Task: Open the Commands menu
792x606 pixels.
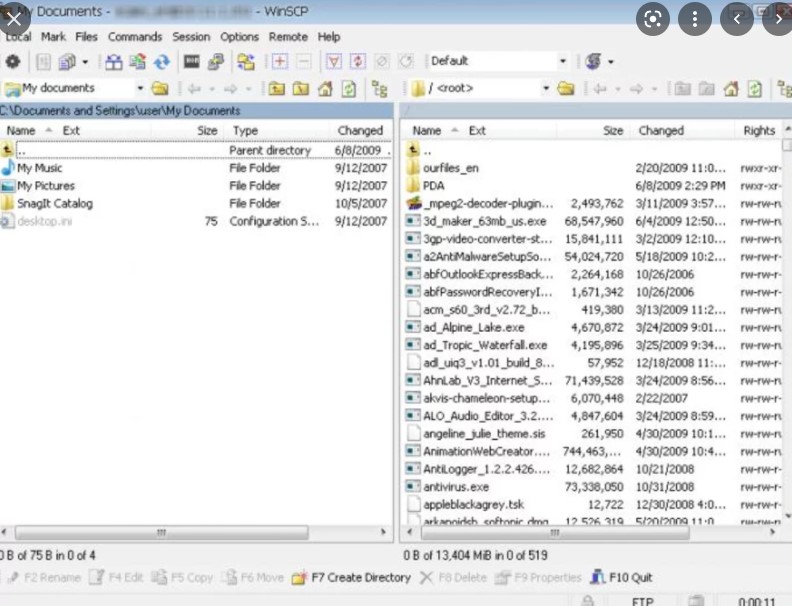Action: [135, 37]
